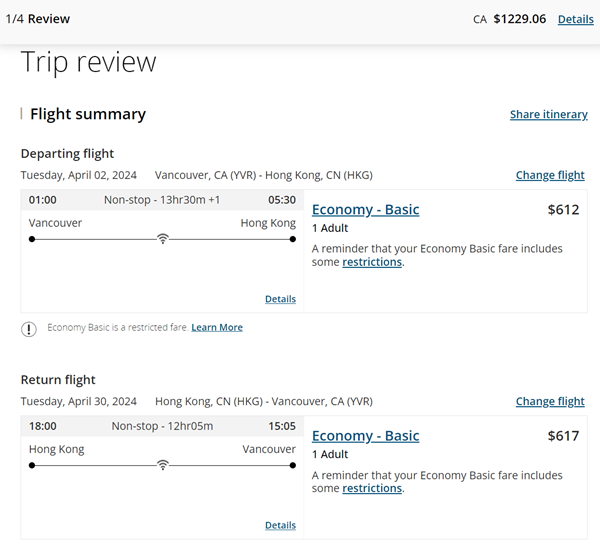Change flight for the return April 30 trip
Viewport: 600px width, 544px height.
click(550, 401)
